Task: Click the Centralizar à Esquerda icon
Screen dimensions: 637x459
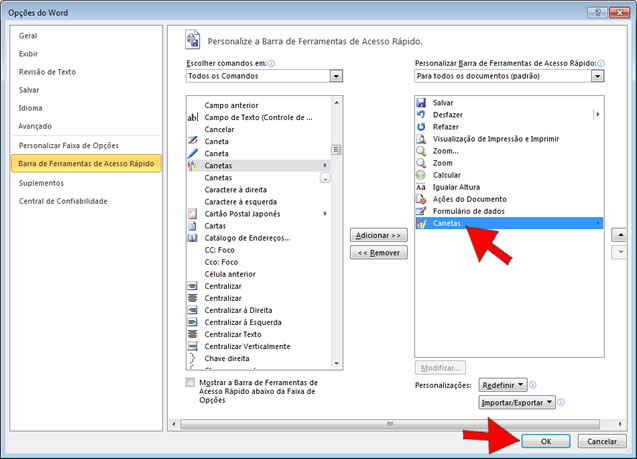Action: click(x=193, y=322)
